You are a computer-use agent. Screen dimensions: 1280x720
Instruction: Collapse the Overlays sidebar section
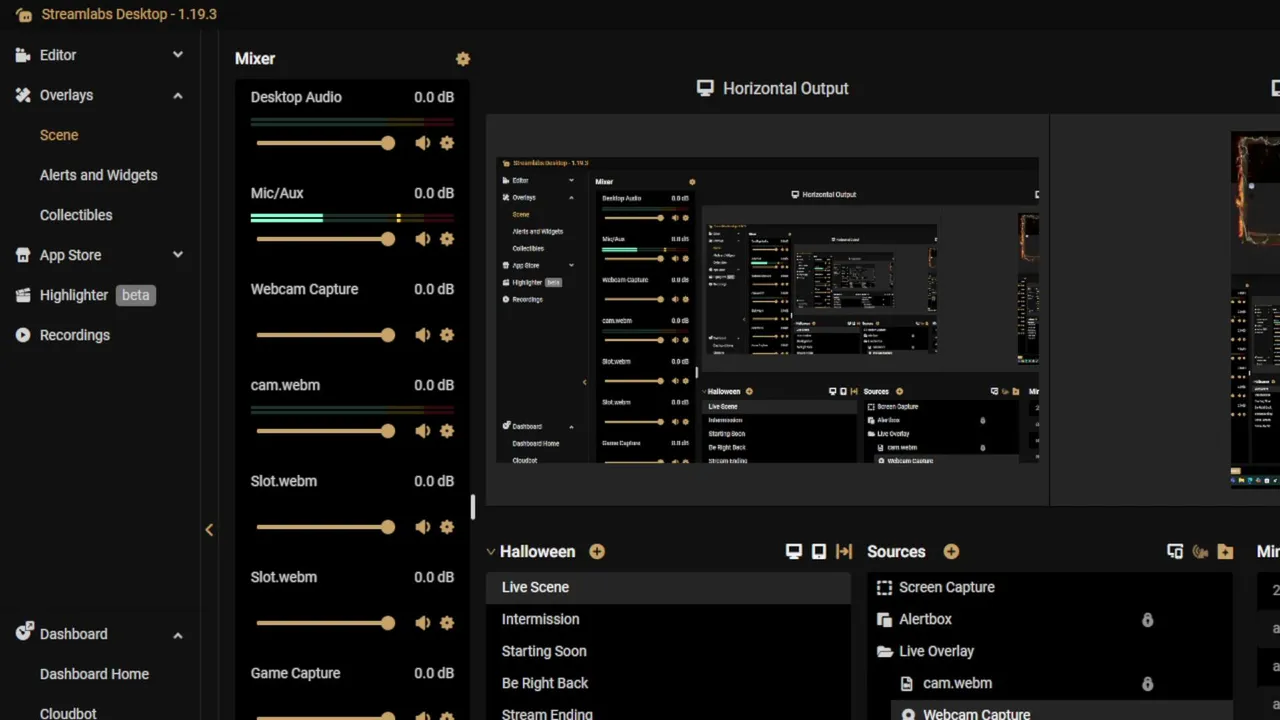point(178,95)
